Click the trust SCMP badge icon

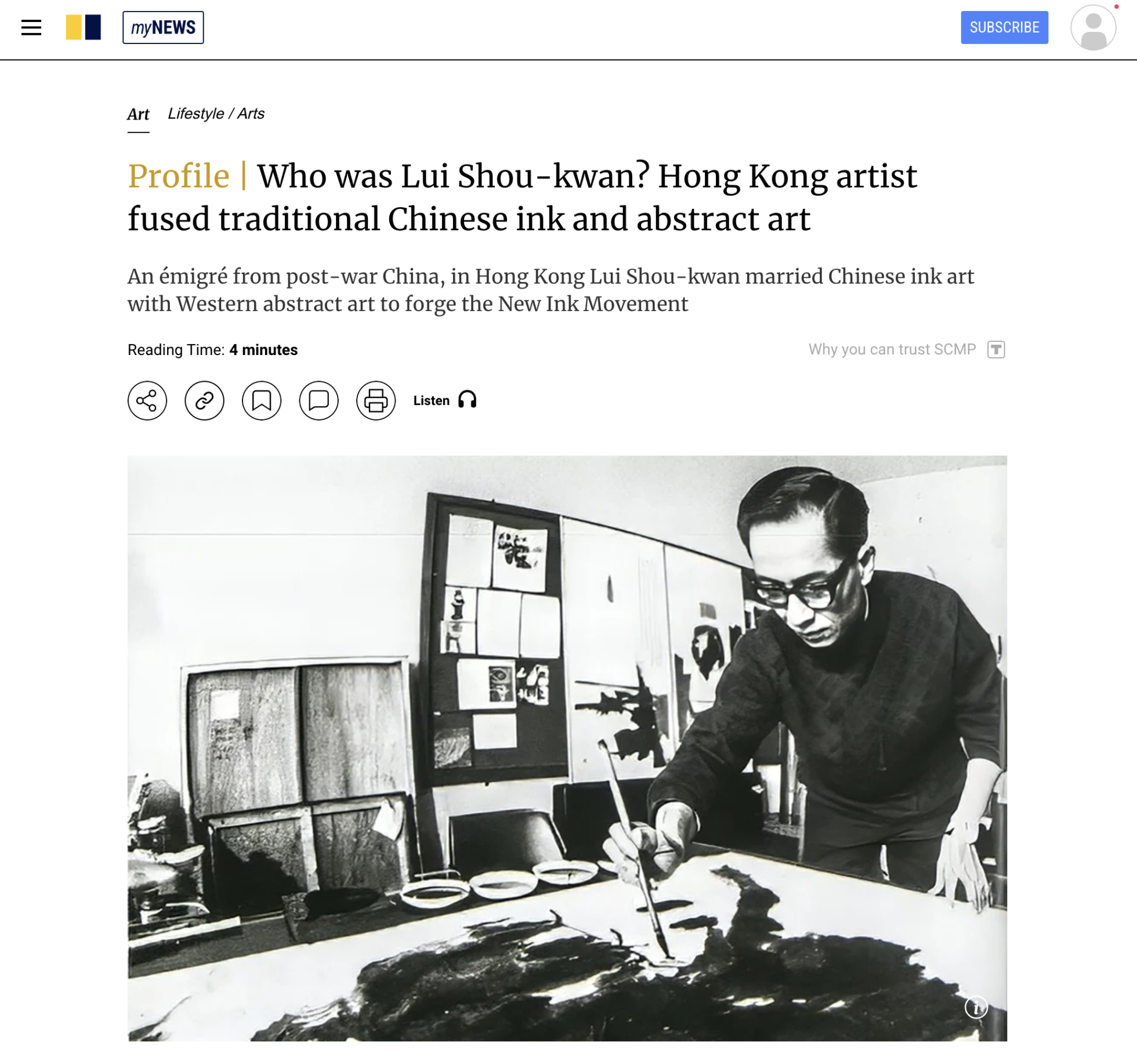click(x=996, y=349)
